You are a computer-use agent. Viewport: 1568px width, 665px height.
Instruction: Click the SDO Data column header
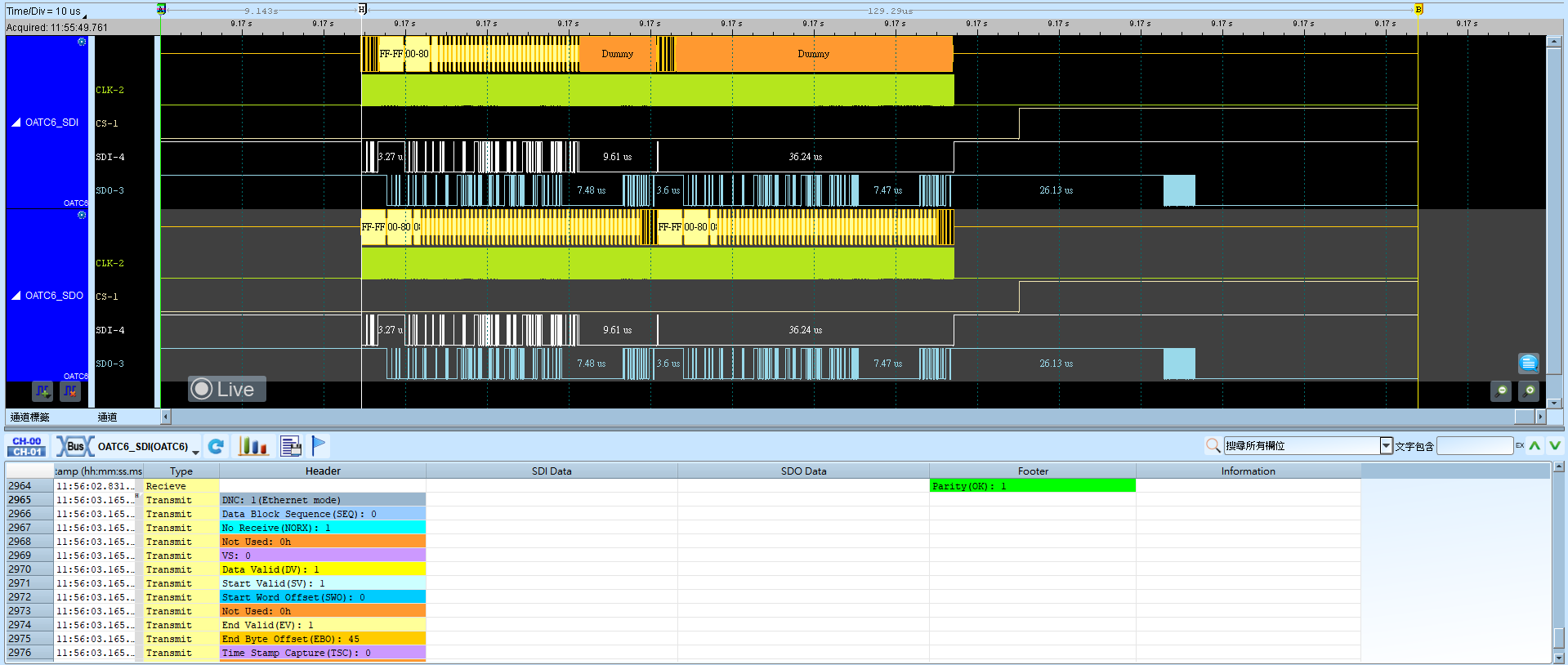click(803, 471)
